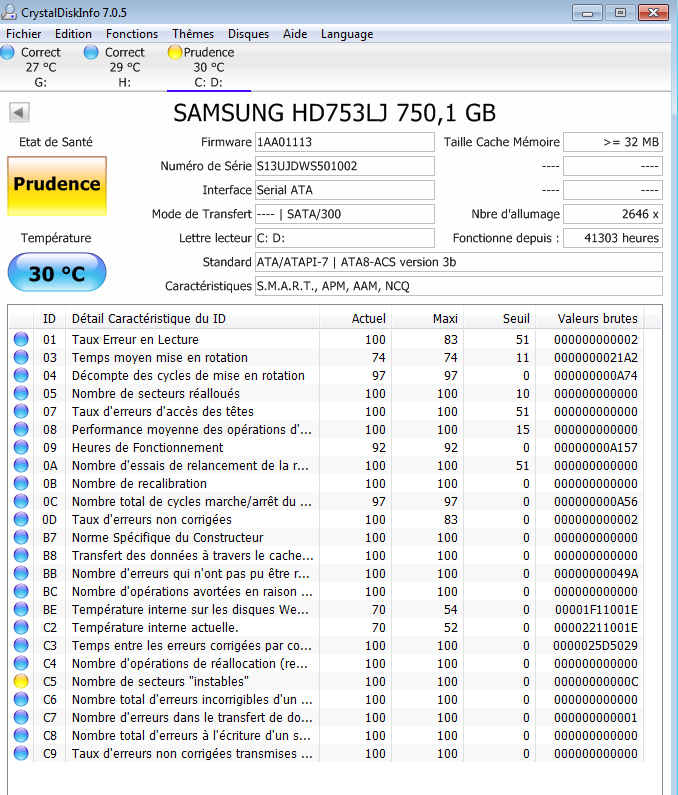678x795 pixels.
Task: Click the blue status icon for ID B7
Action: [x=21, y=537]
